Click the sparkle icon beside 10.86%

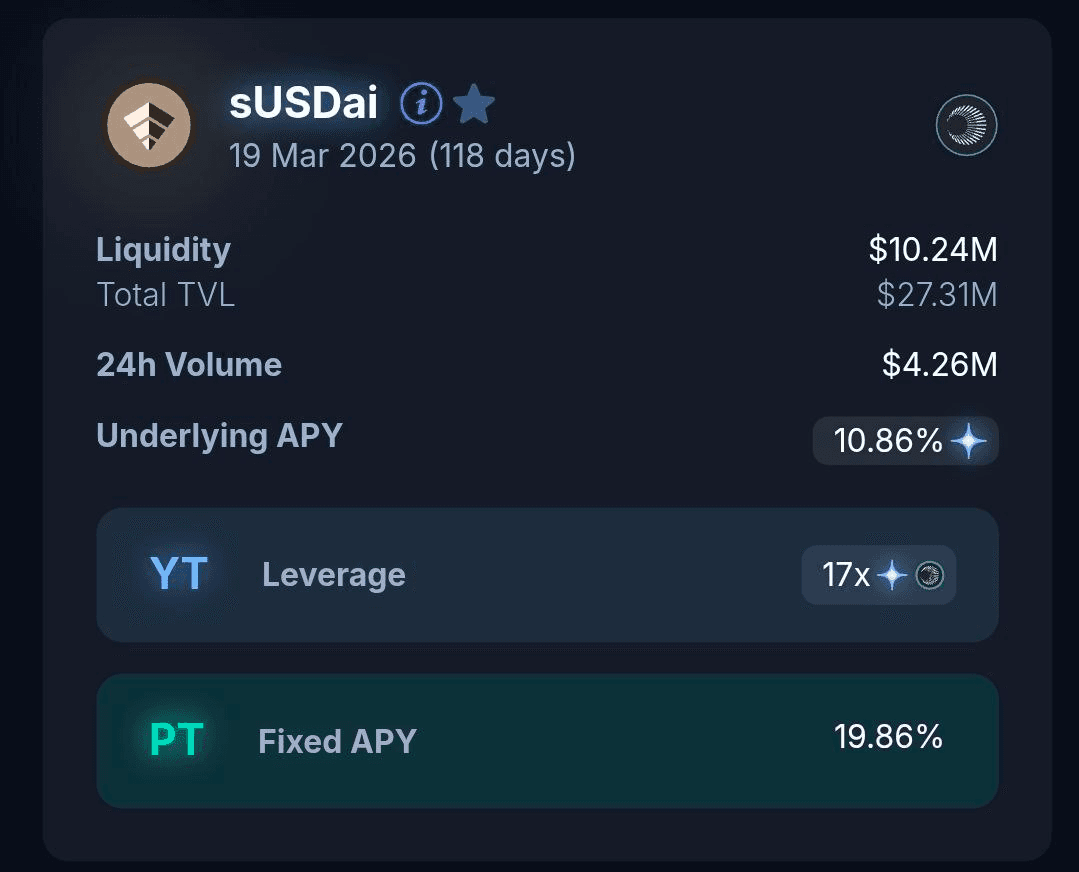pos(968,441)
